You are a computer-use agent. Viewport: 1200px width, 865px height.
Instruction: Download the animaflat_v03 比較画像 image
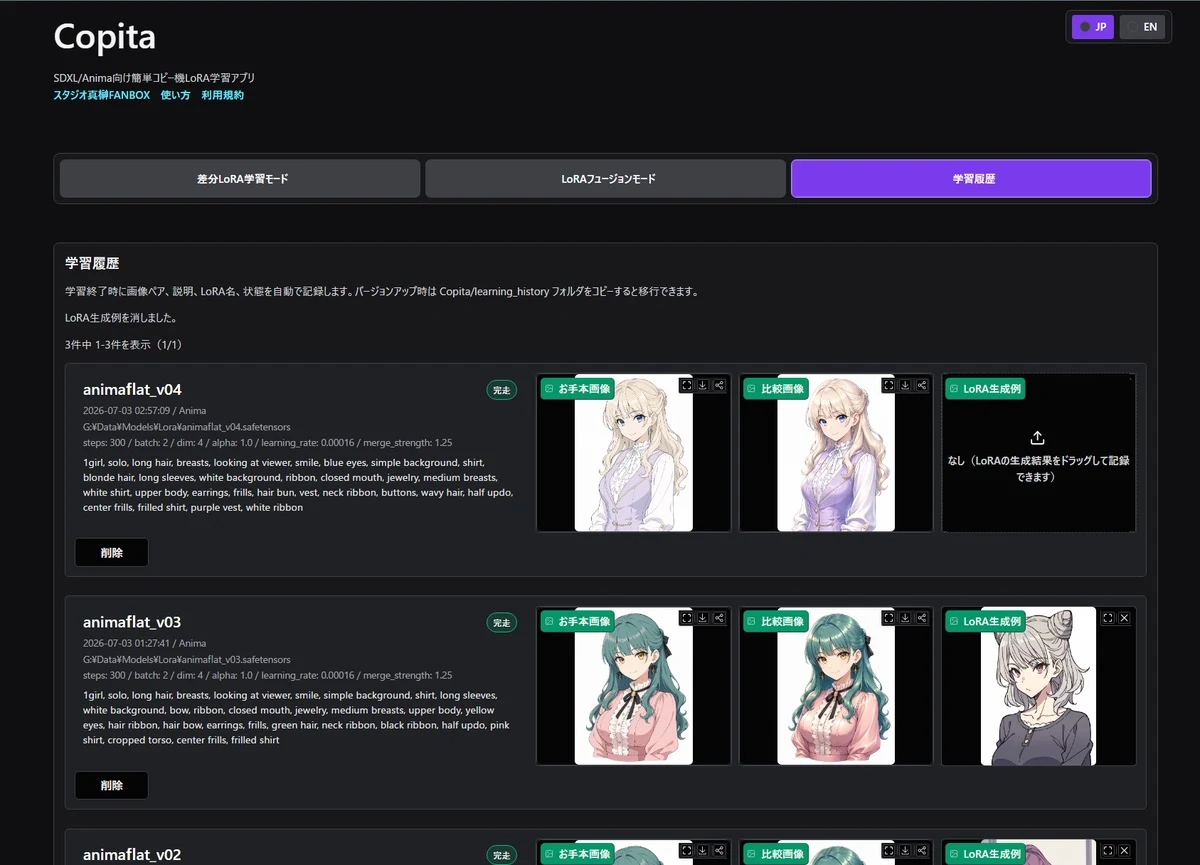[x=905, y=618]
